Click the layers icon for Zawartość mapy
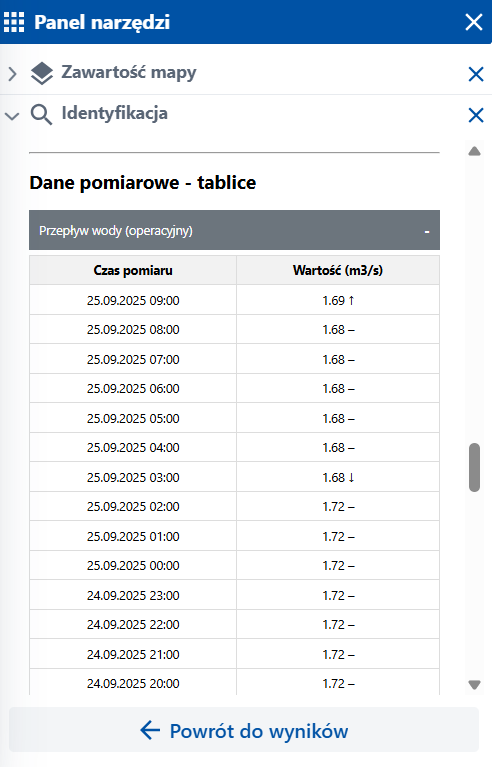 [42, 73]
